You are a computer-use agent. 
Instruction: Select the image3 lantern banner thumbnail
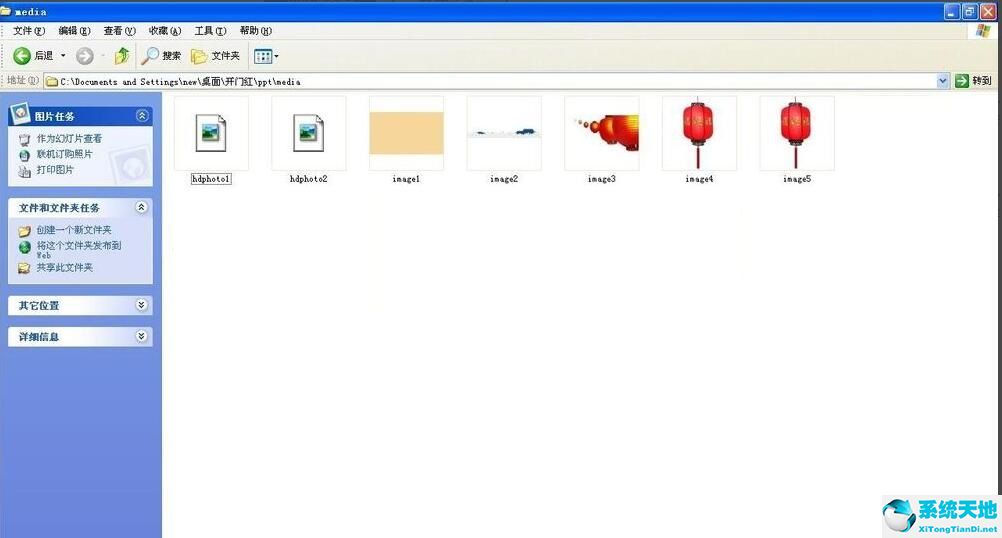pyautogui.click(x=601, y=133)
